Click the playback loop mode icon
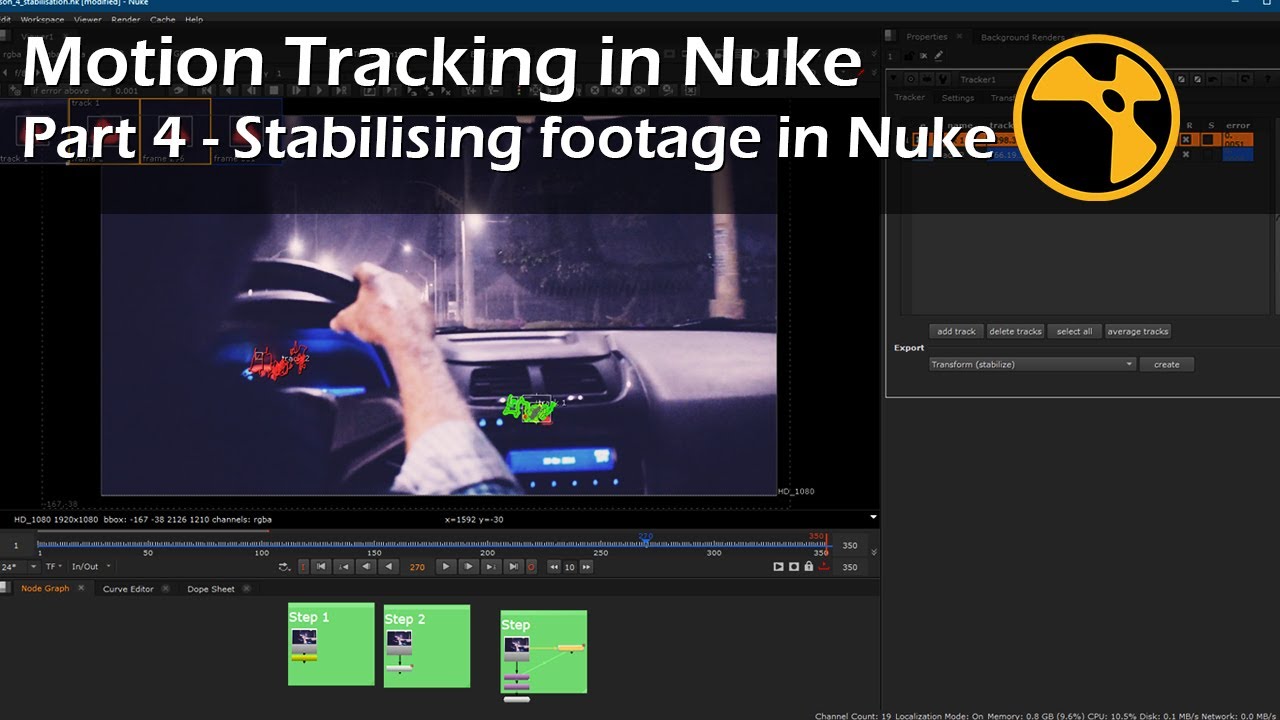The image size is (1280, 720). click(285, 567)
